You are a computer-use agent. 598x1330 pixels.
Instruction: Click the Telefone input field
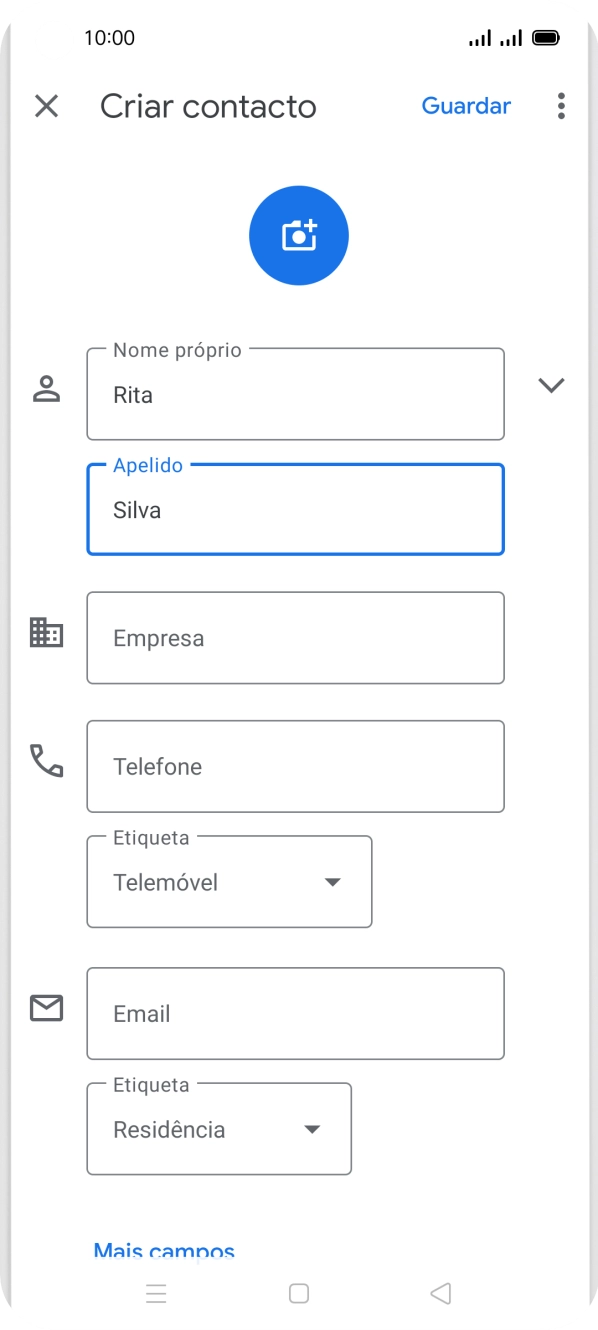tap(295, 766)
